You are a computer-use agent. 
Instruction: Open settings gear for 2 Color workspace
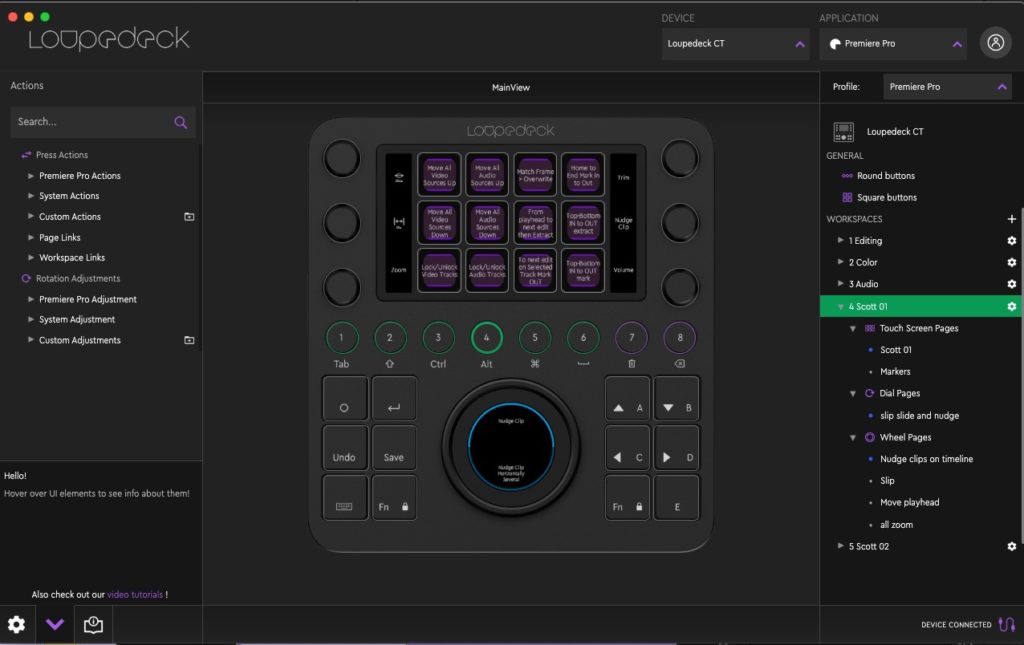pyautogui.click(x=1011, y=262)
